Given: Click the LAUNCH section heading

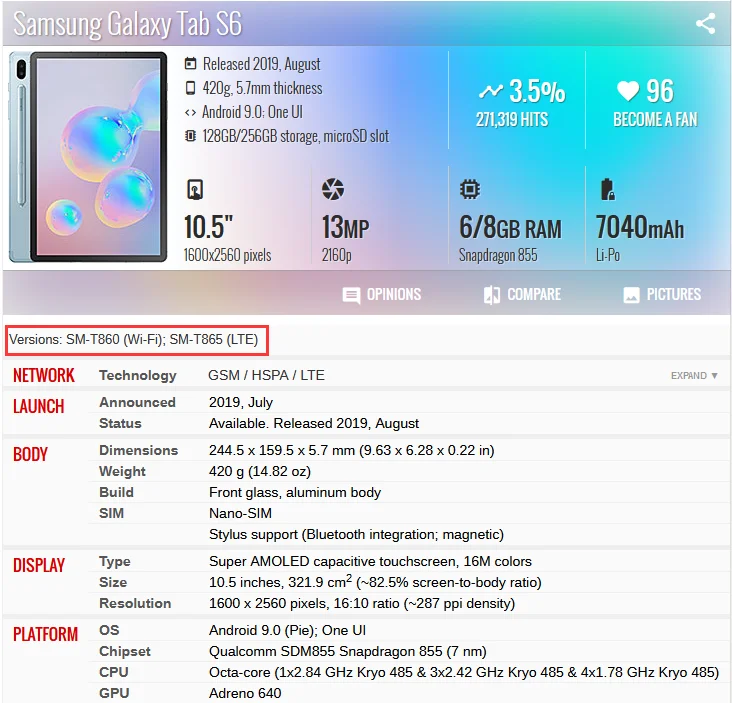Looking at the screenshot, I should pyautogui.click(x=39, y=406).
